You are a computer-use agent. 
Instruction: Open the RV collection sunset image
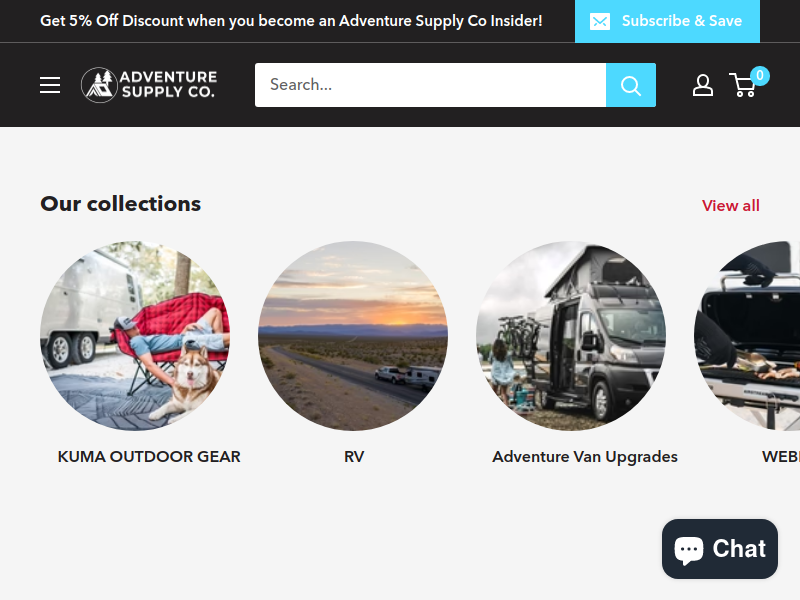pyautogui.click(x=353, y=336)
